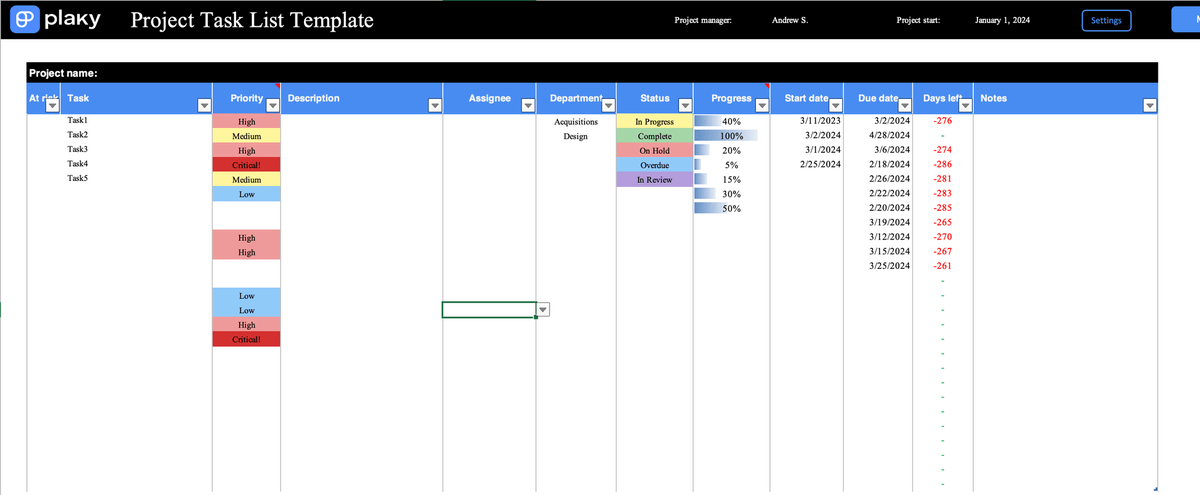Image resolution: width=1200 pixels, height=495 pixels.
Task: Open the selected Assignee cell dropdown arrow
Action: (544, 310)
